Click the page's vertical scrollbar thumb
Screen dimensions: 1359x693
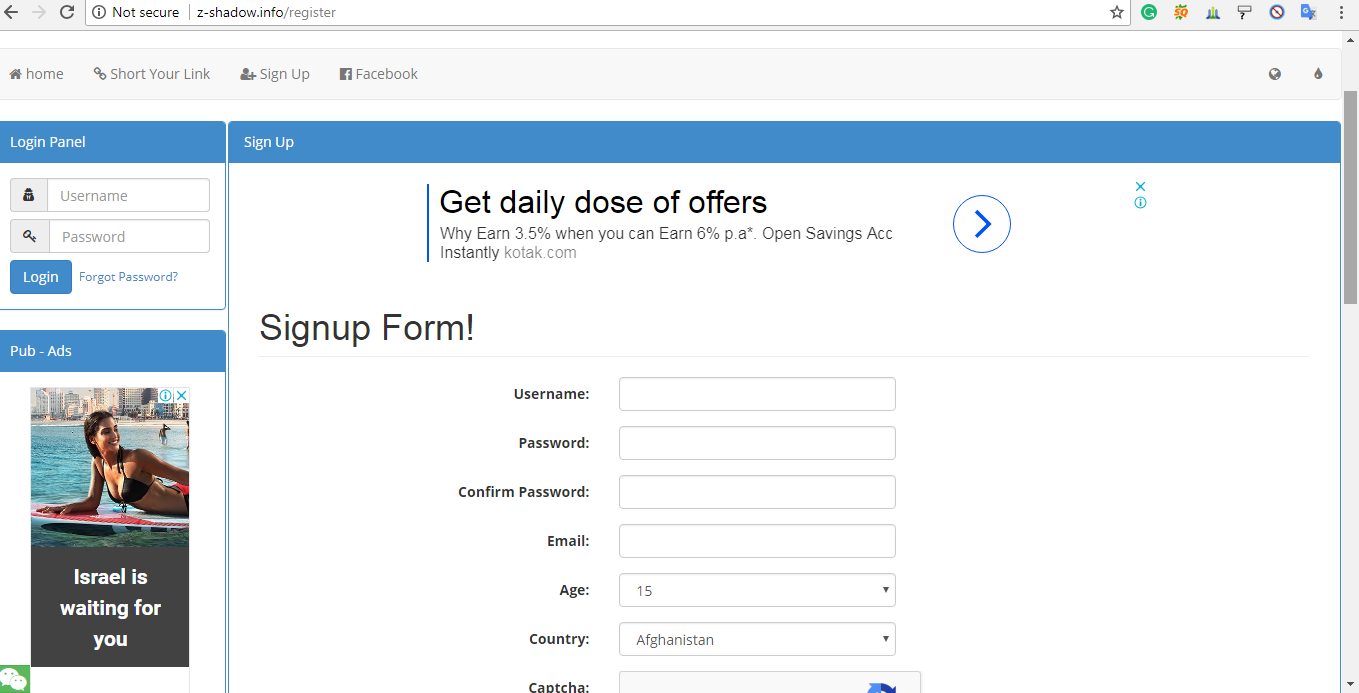[x=1350, y=195]
